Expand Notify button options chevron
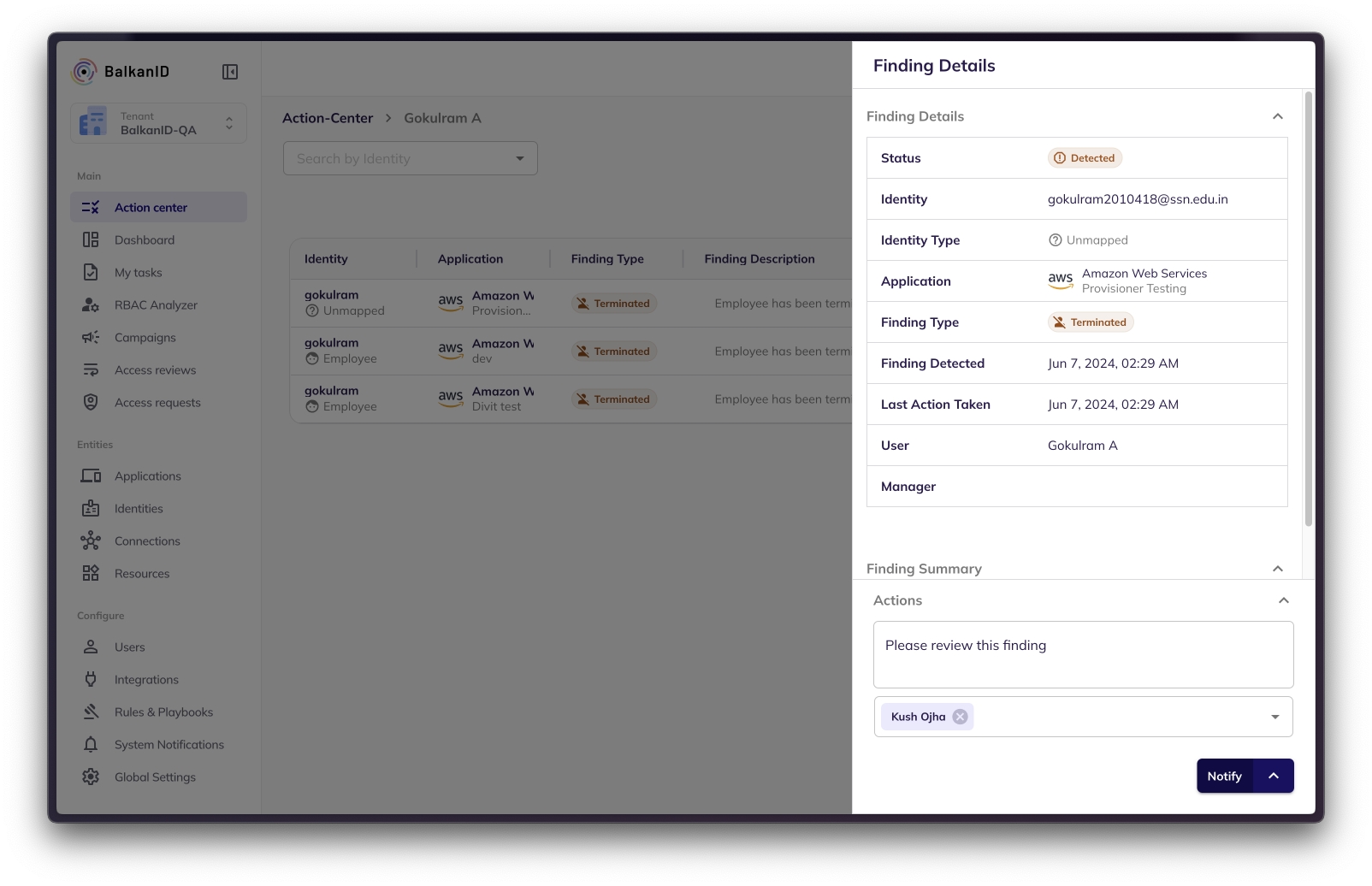 pos(1274,776)
